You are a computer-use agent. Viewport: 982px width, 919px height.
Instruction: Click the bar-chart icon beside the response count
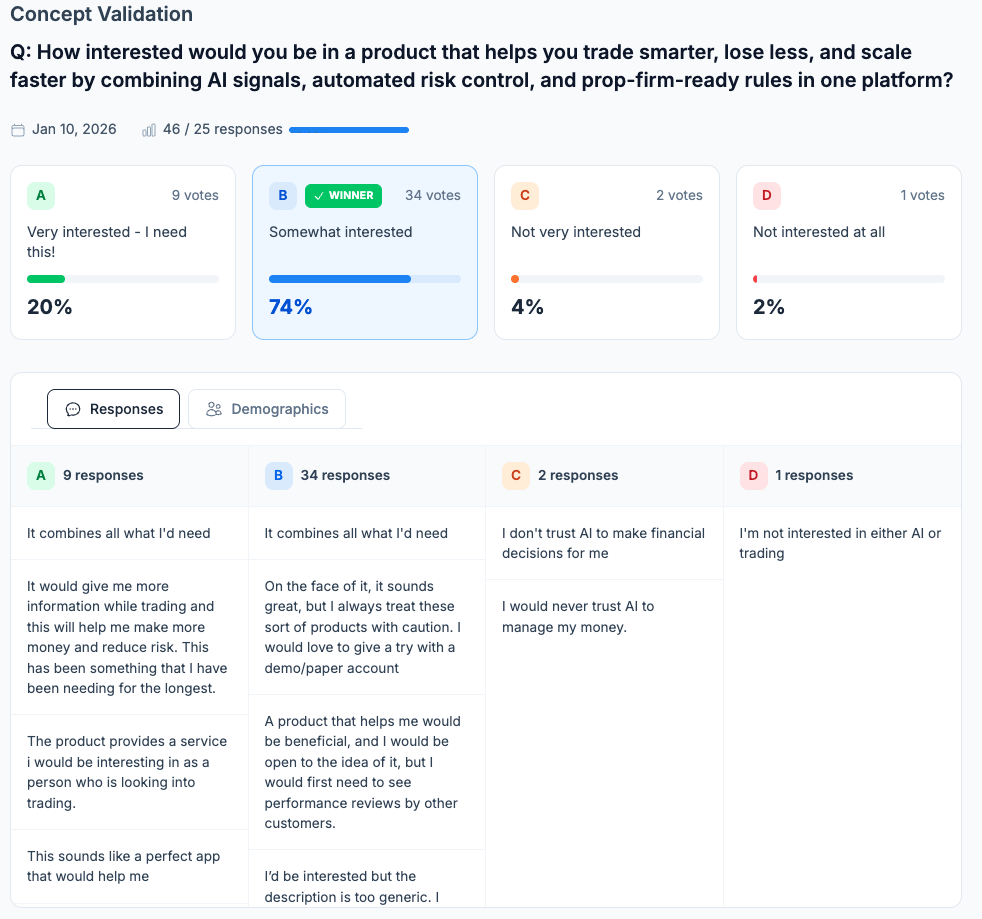point(148,129)
